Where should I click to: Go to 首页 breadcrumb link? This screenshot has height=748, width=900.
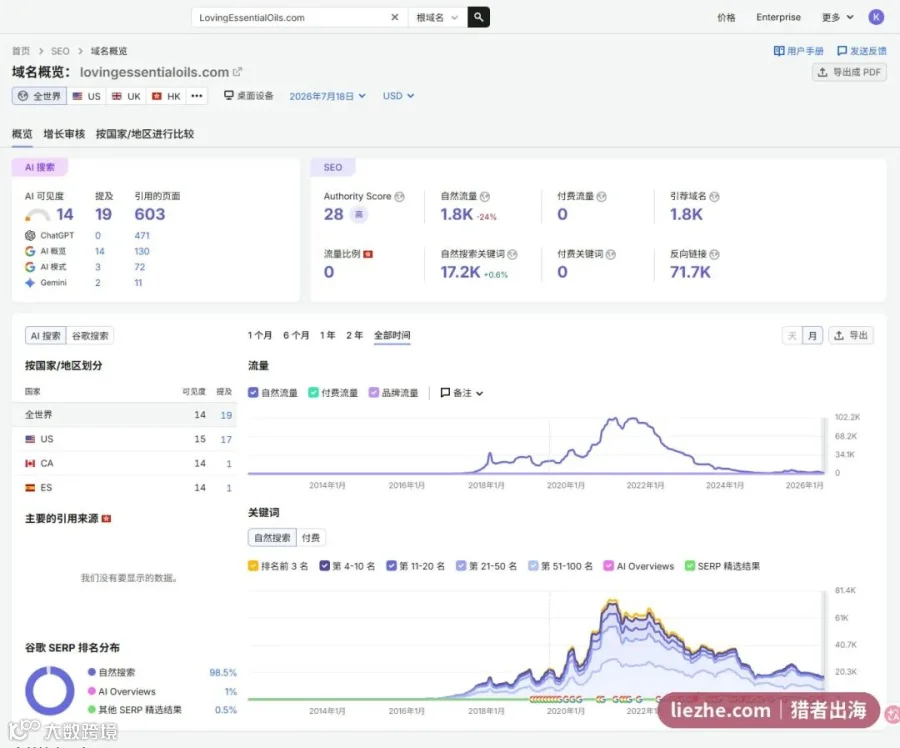tap(21, 51)
